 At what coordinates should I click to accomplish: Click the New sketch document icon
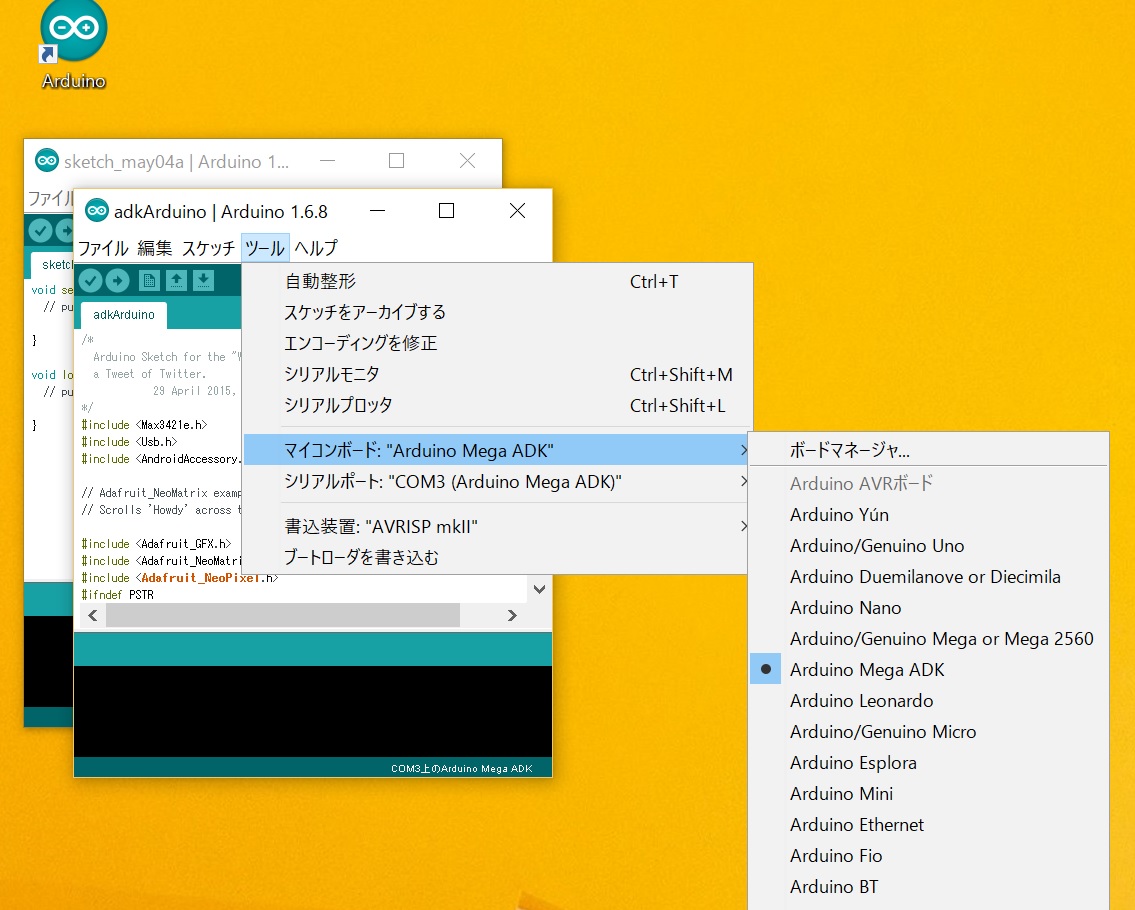click(149, 280)
